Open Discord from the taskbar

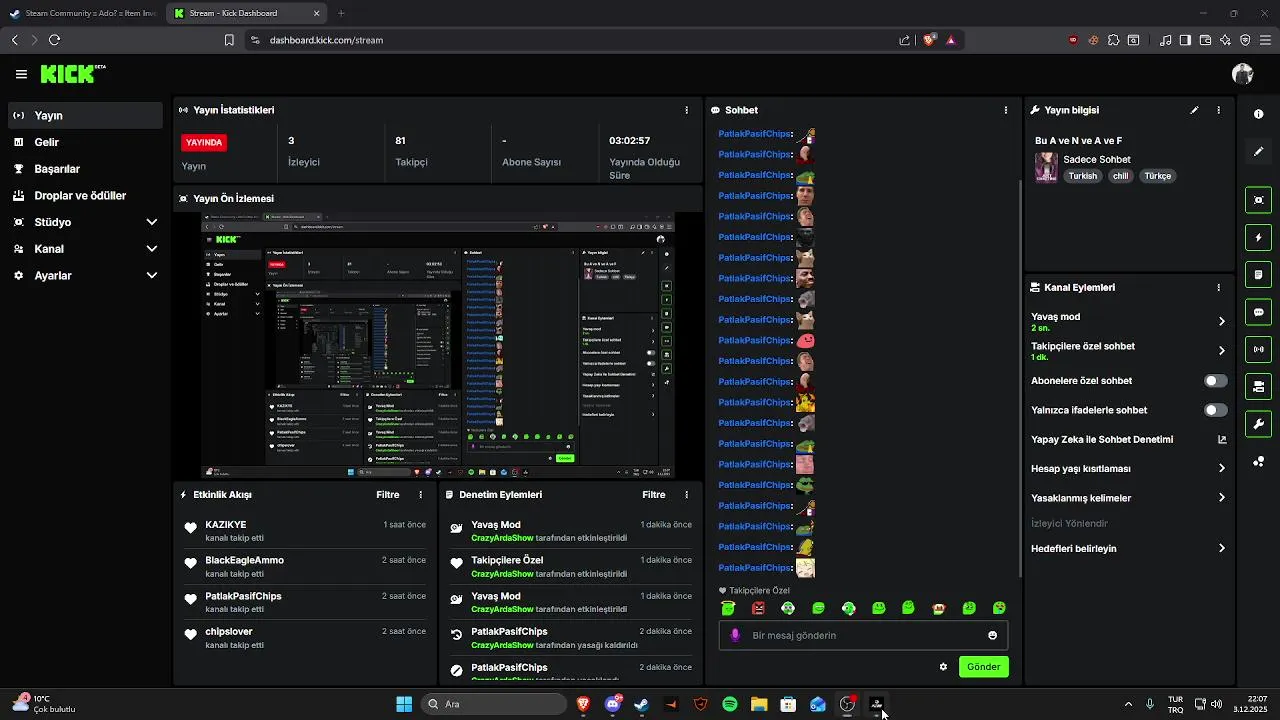(x=613, y=704)
